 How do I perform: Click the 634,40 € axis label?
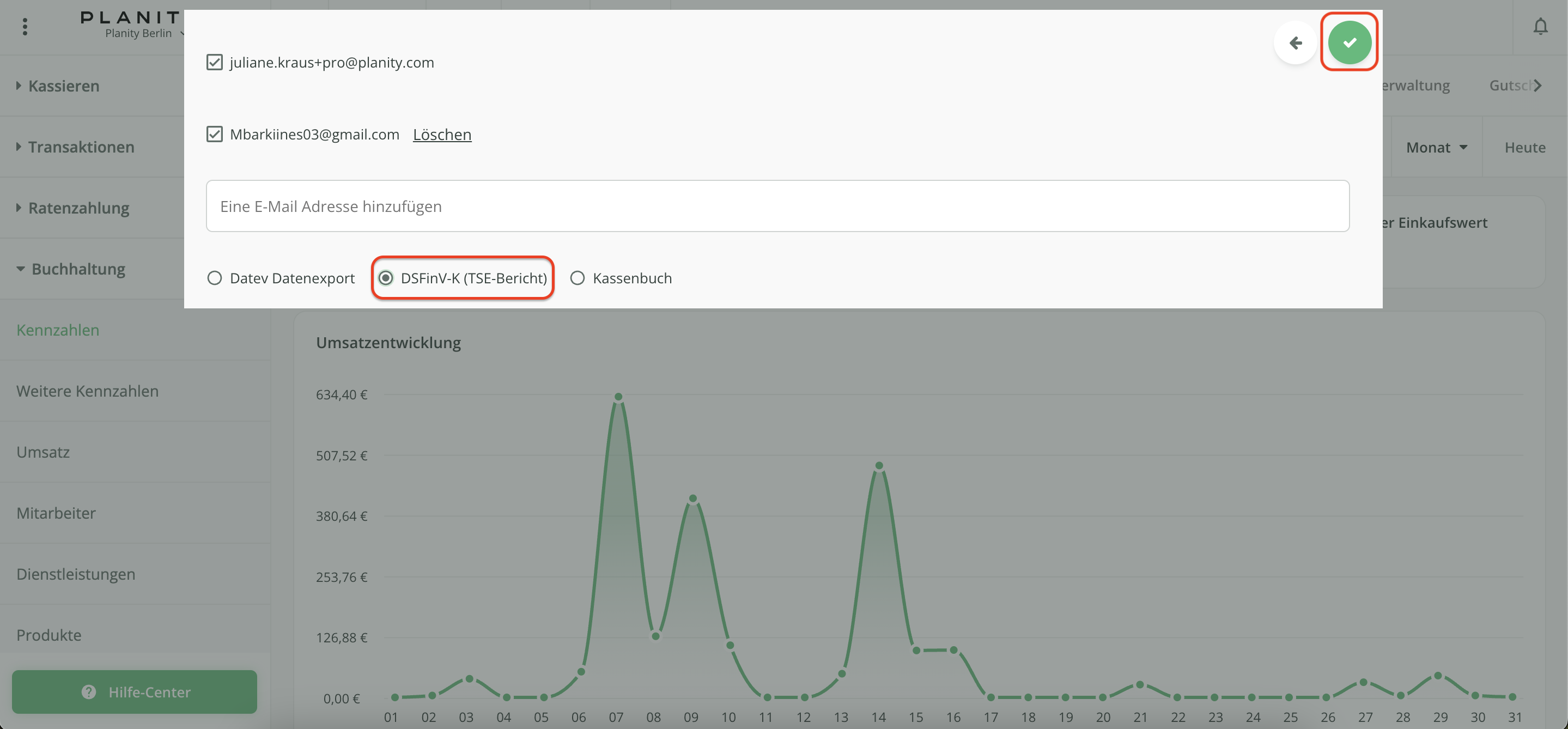[342, 394]
